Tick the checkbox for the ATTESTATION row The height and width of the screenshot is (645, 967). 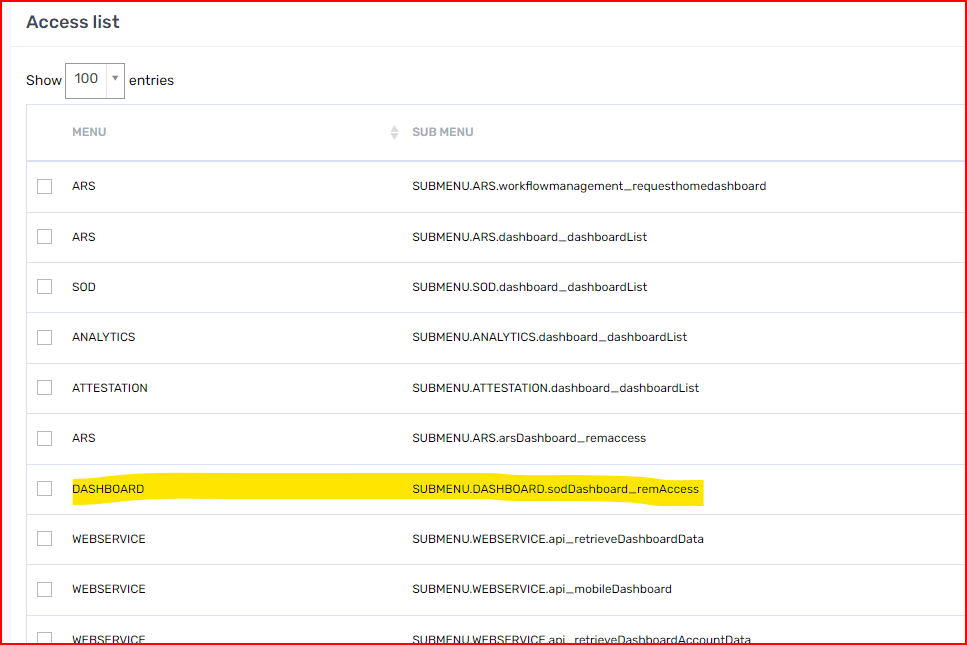pos(44,387)
